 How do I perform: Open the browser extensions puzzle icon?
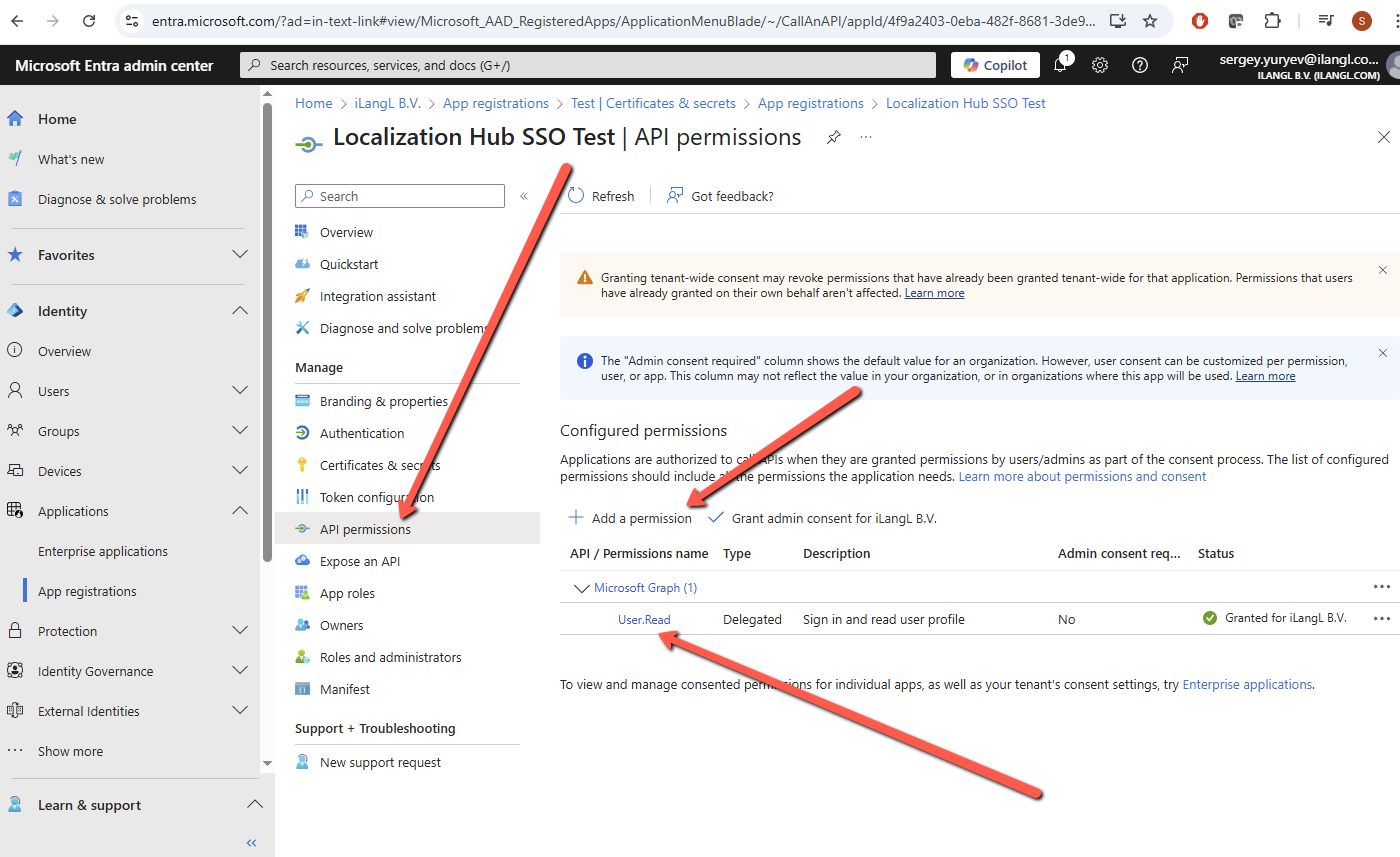pos(1272,20)
